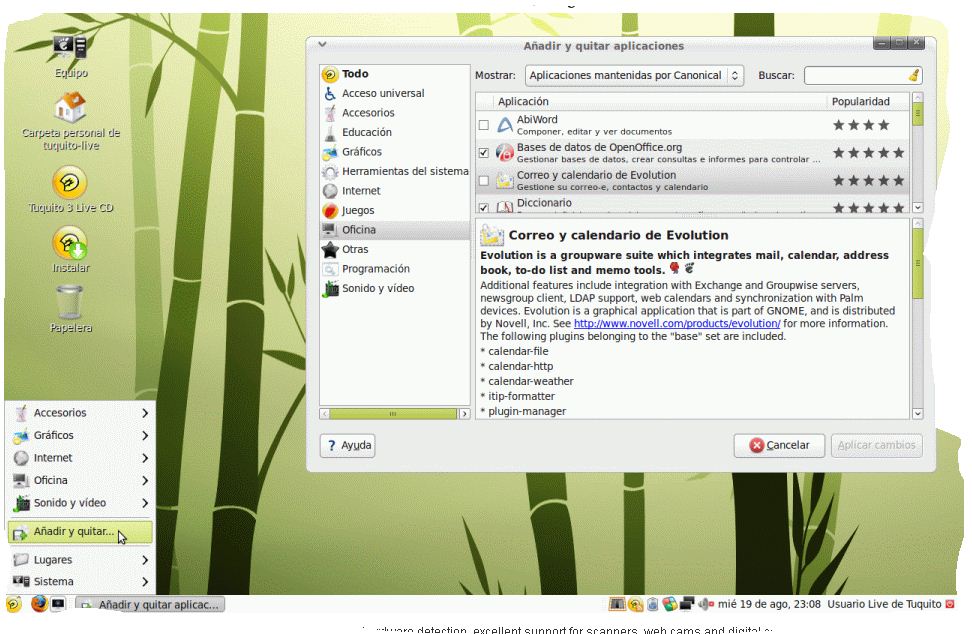
Task: Expand Oficina submenu in main menu
Action: pos(80,480)
